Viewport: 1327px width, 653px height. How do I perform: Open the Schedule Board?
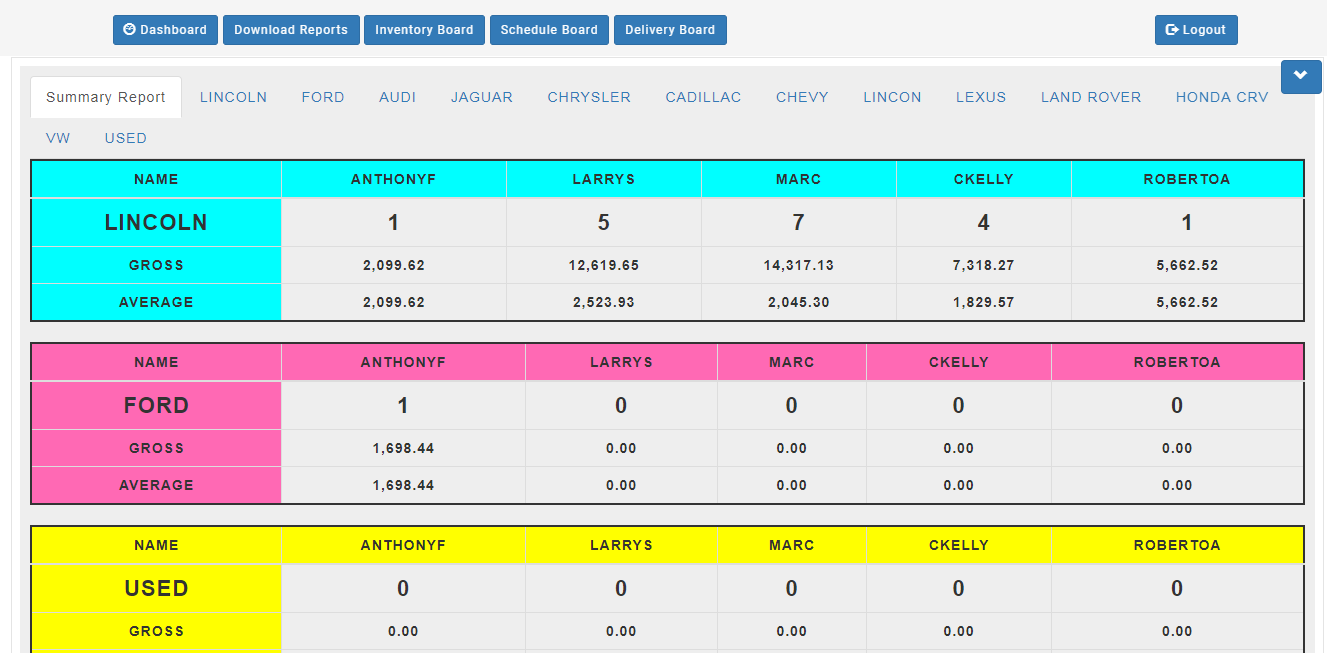[549, 30]
